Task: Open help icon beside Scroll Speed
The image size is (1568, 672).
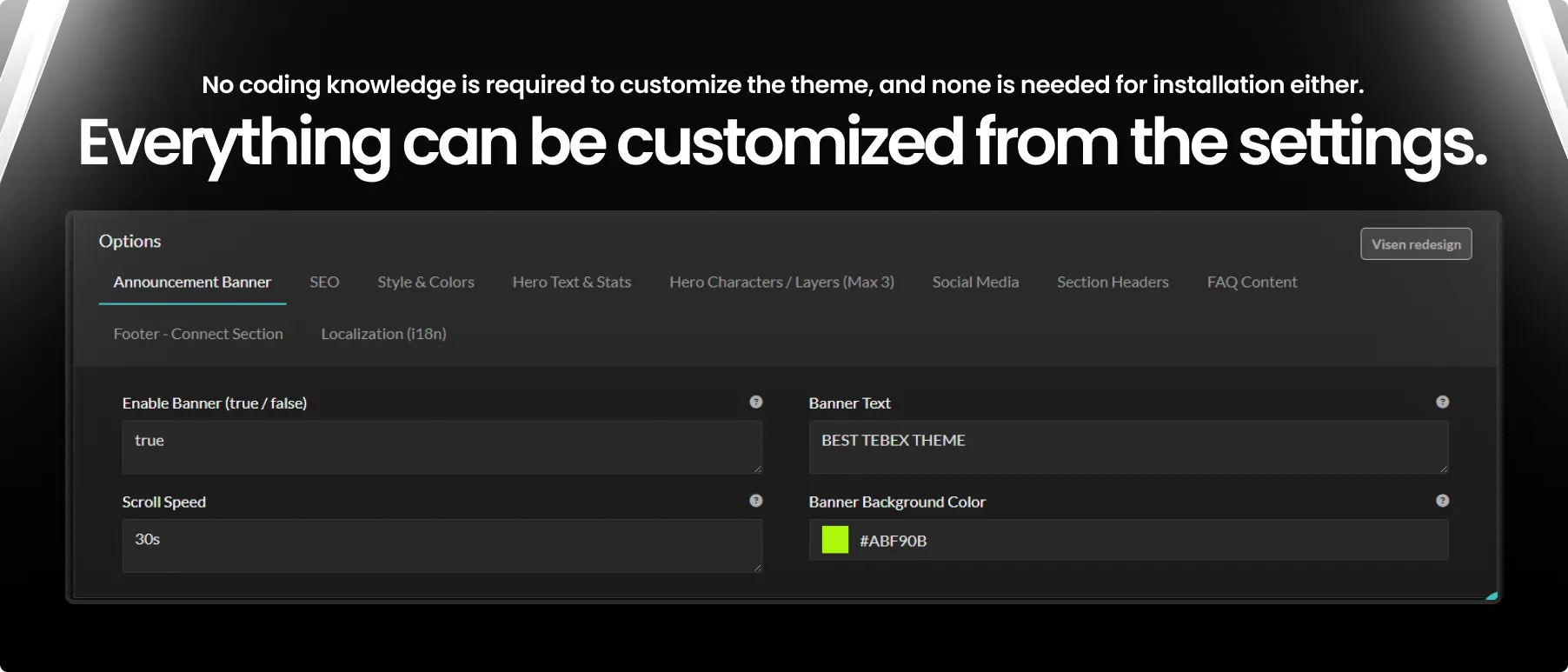Action: pyautogui.click(x=756, y=501)
